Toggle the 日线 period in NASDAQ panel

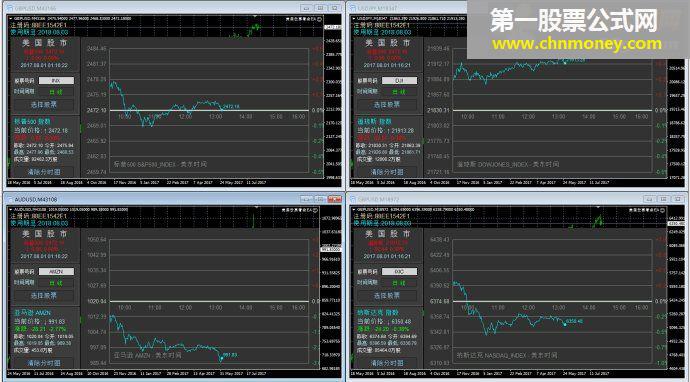(x=399, y=283)
